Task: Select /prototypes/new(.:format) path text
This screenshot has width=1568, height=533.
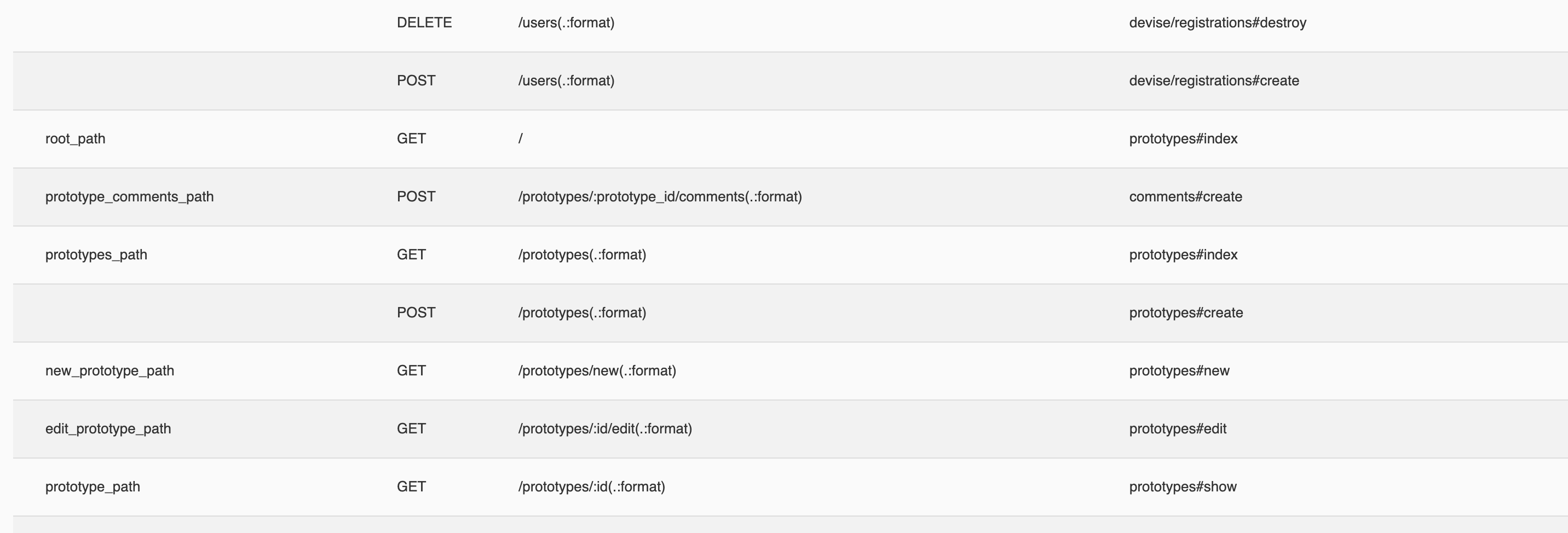Action: point(597,370)
